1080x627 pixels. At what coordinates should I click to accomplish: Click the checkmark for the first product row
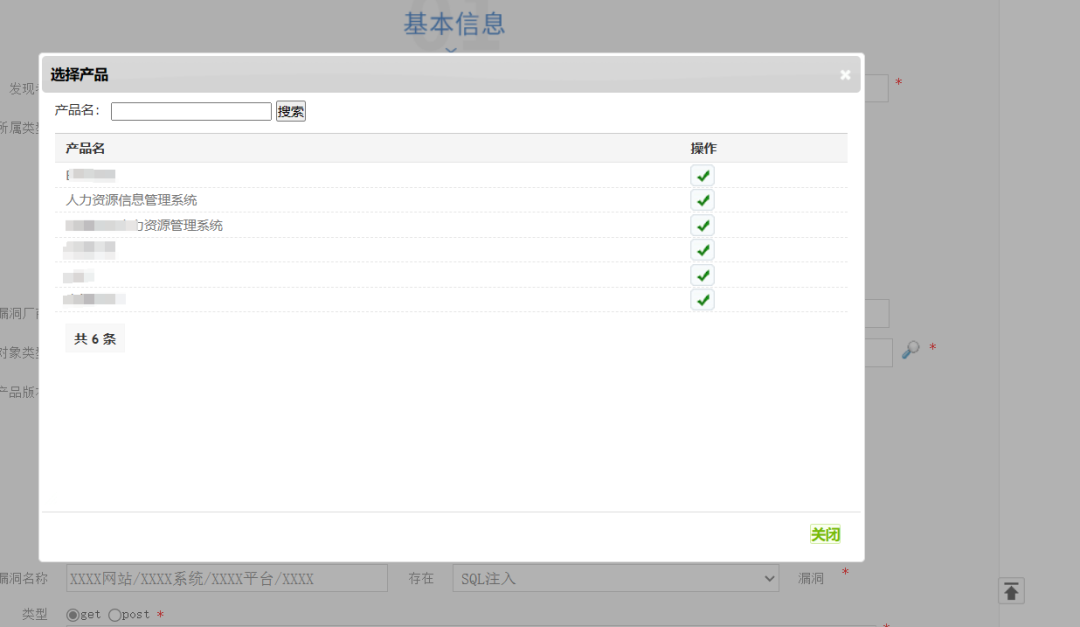point(702,176)
